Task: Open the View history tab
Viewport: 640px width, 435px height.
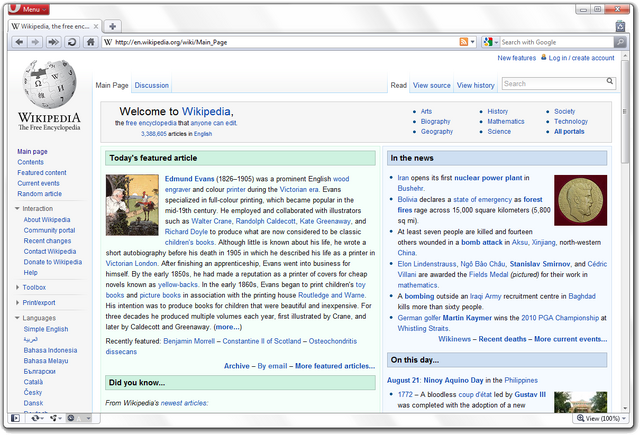Action: (476, 85)
